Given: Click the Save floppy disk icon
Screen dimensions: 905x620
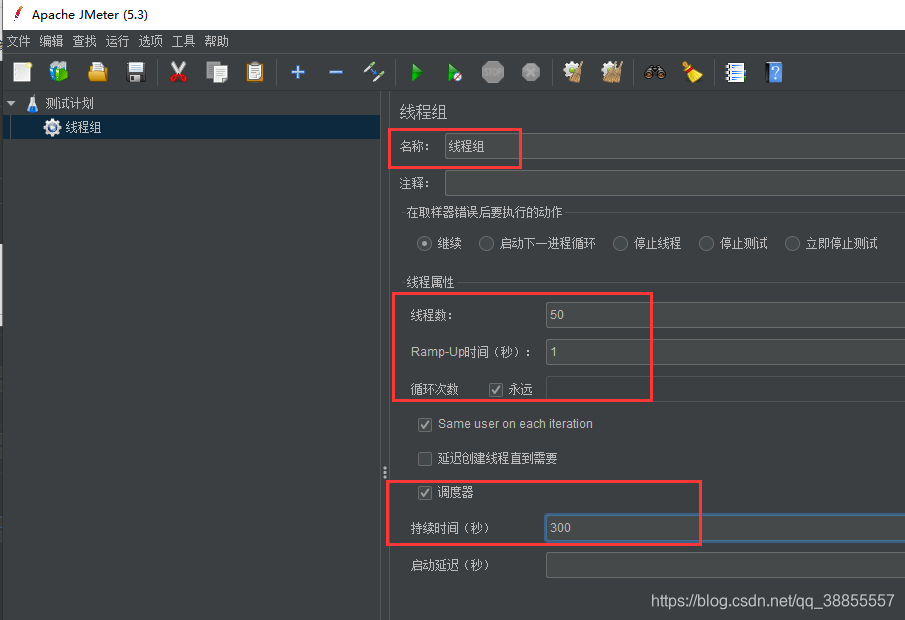Looking at the screenshot, I should (136, 72).
